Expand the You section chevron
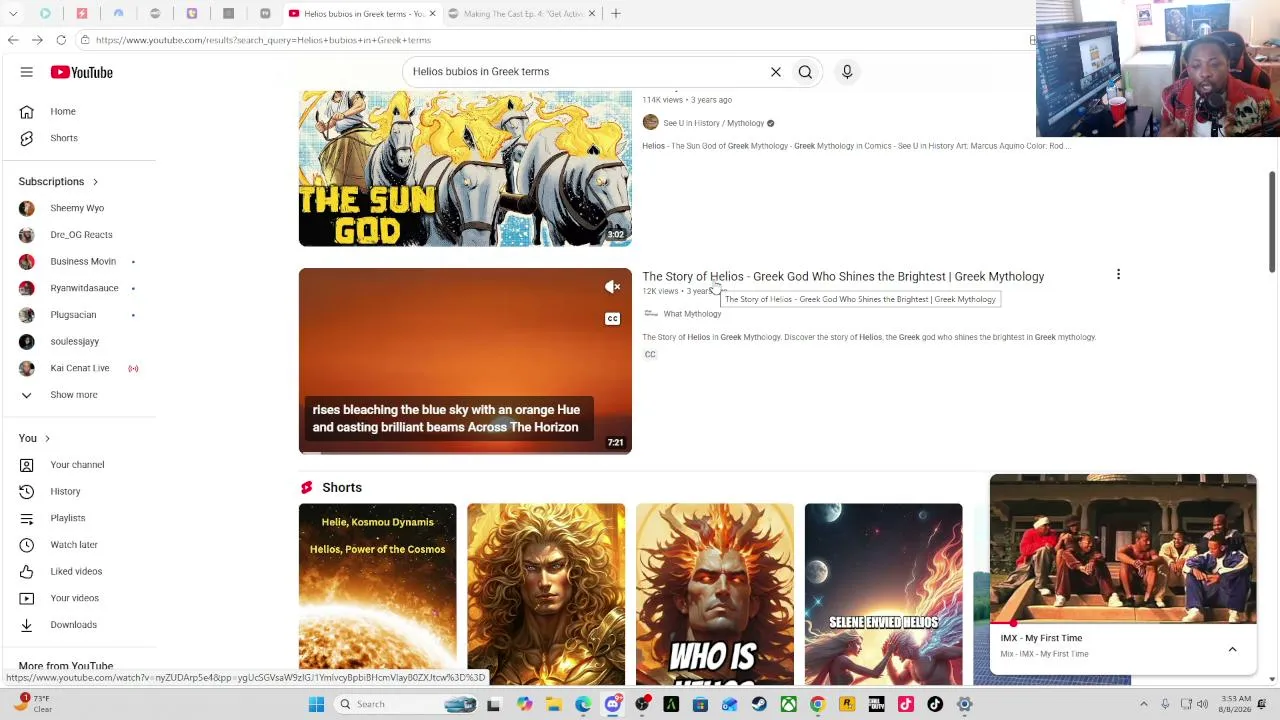This screenshot has width=1280, height=720. click(x=47, y=439)
